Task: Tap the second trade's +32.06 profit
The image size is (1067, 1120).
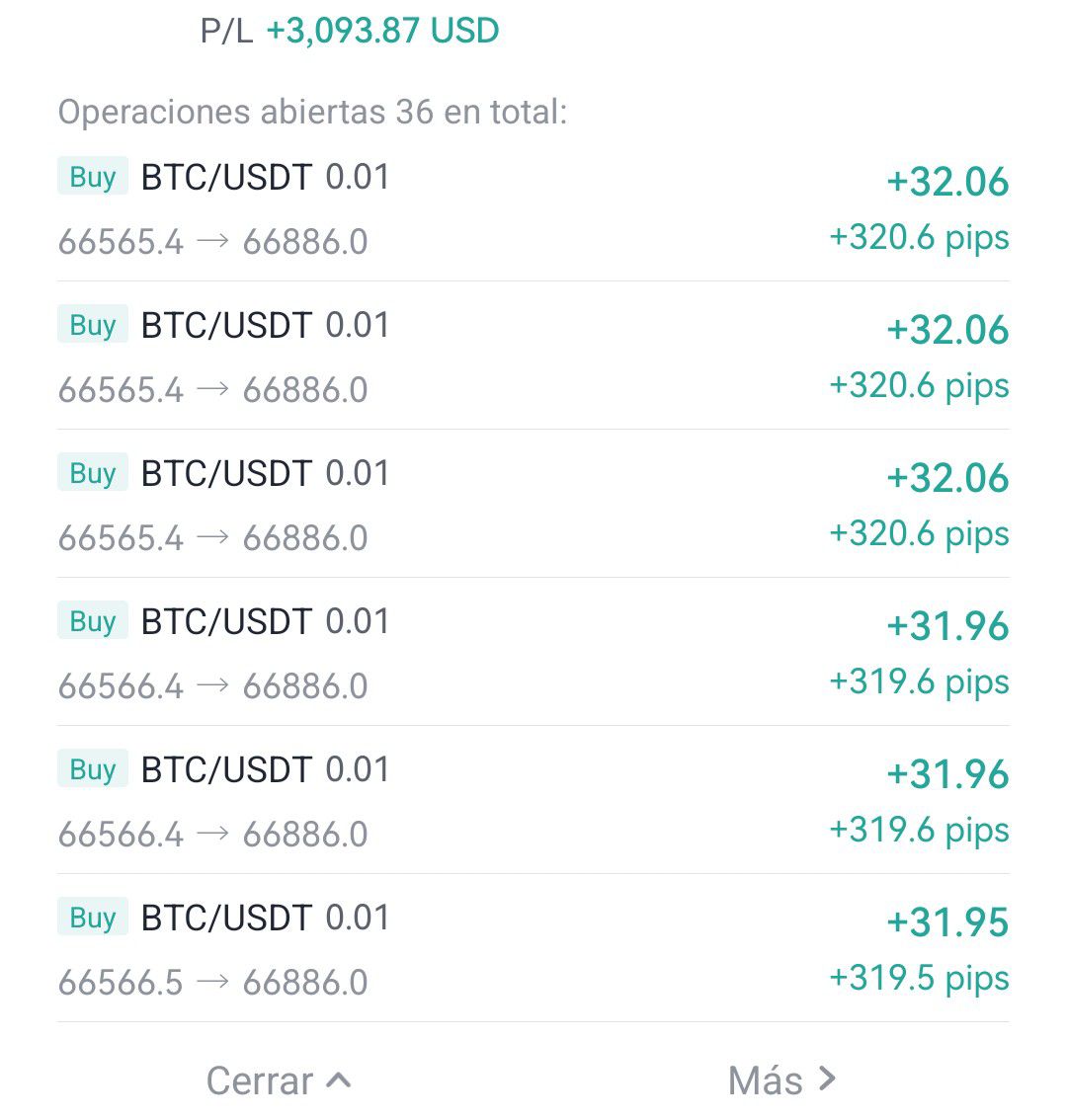Action: [947, 330]
